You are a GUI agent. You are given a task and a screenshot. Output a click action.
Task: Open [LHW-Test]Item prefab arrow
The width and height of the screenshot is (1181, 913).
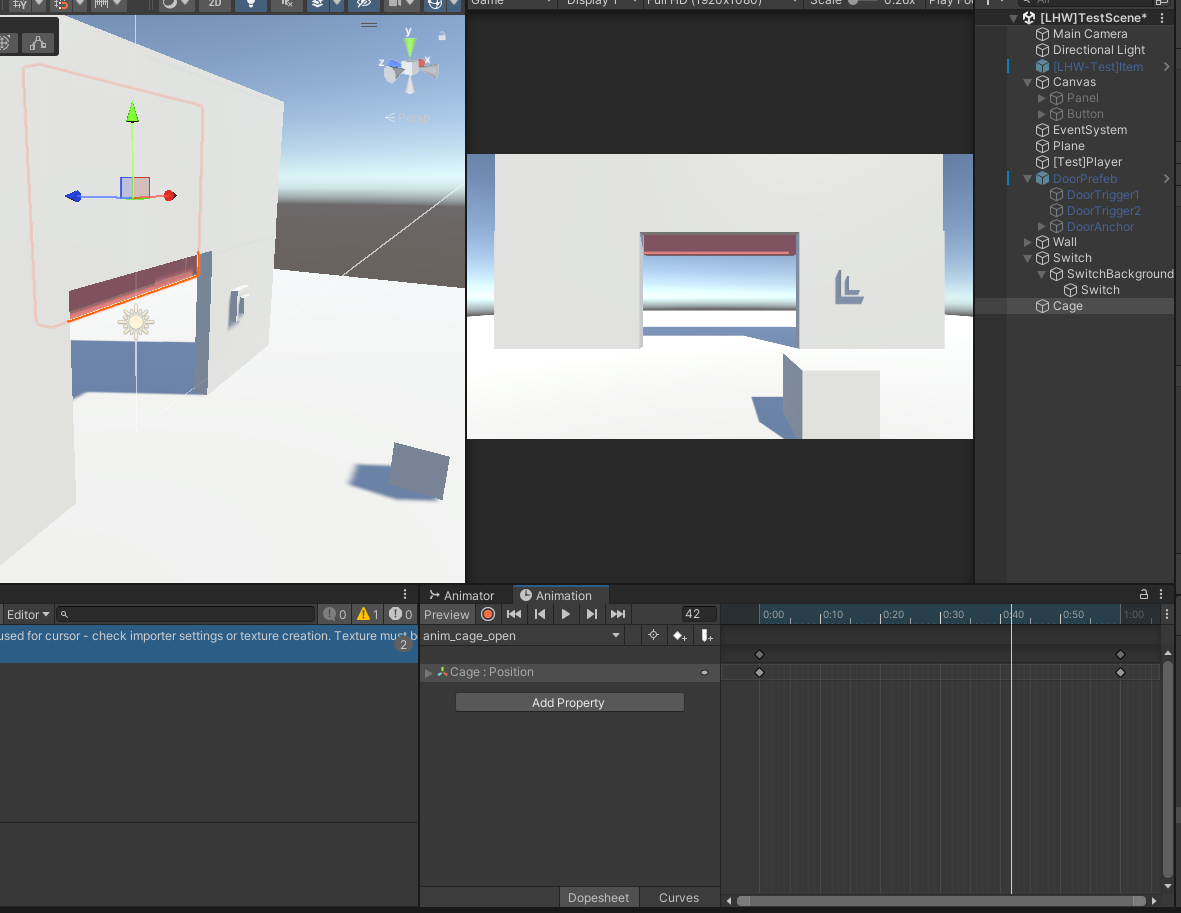pos(1167,66)
